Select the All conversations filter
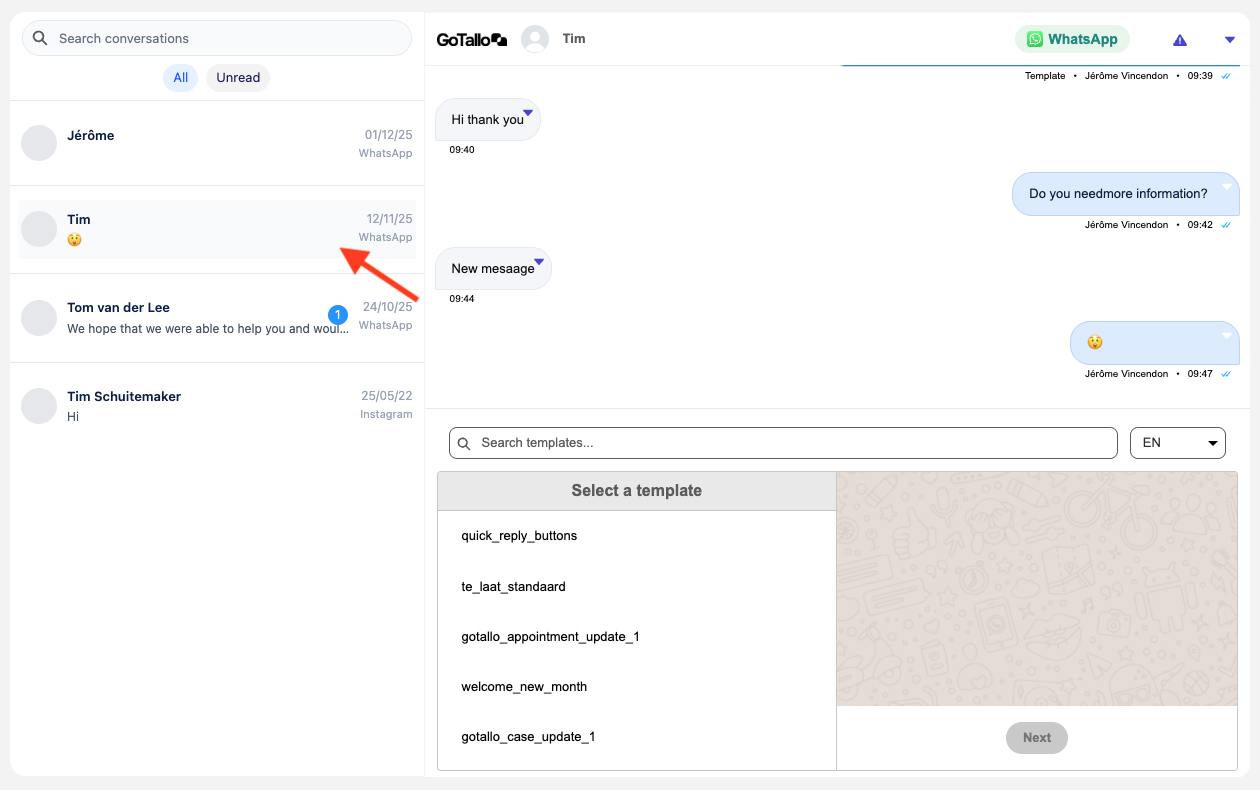This screenshot has height=790, width=1260. [x=180, y=78]
